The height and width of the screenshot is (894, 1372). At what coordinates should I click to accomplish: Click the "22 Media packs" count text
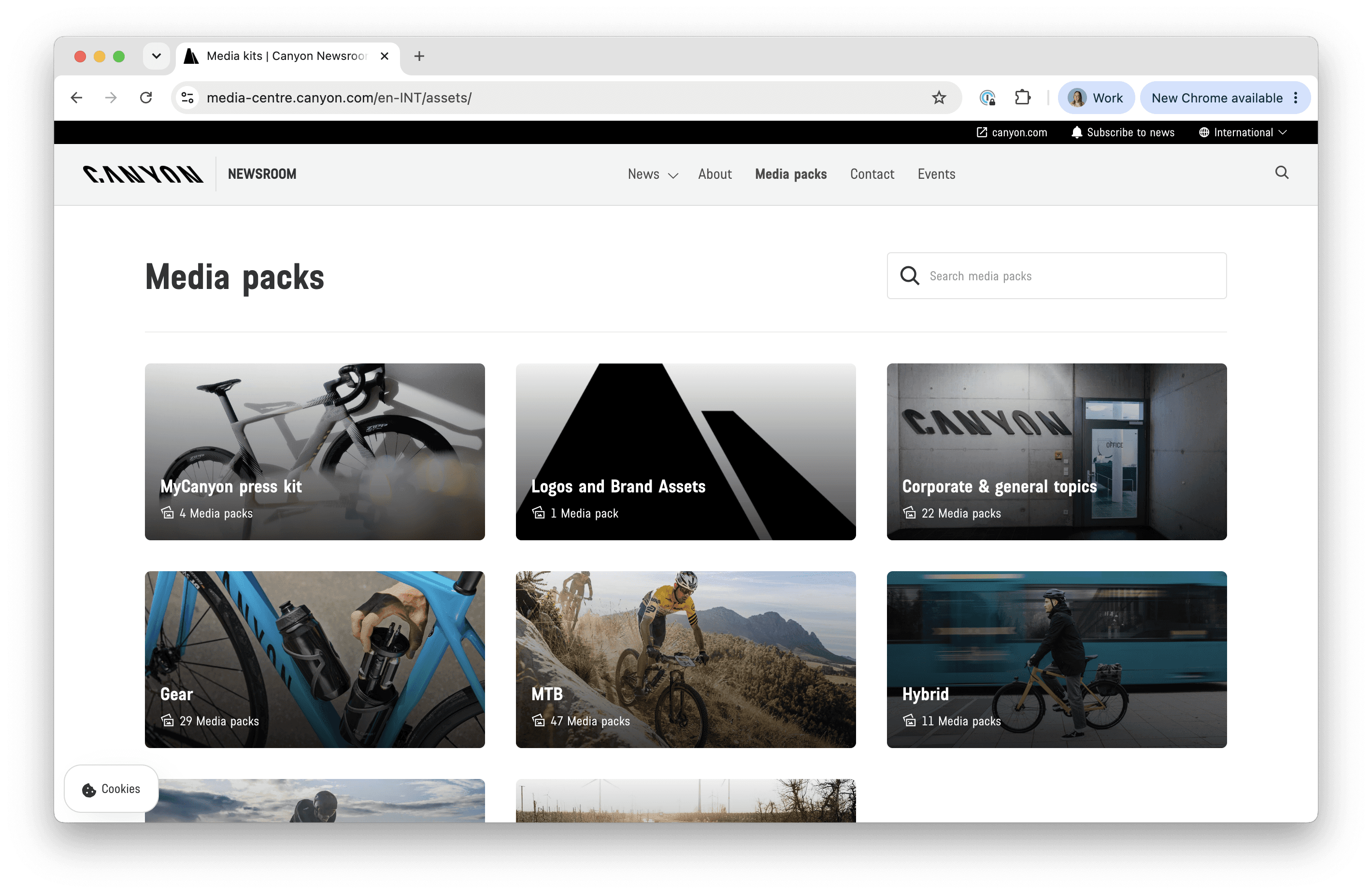pyautogui.click(x=961, y=513)
